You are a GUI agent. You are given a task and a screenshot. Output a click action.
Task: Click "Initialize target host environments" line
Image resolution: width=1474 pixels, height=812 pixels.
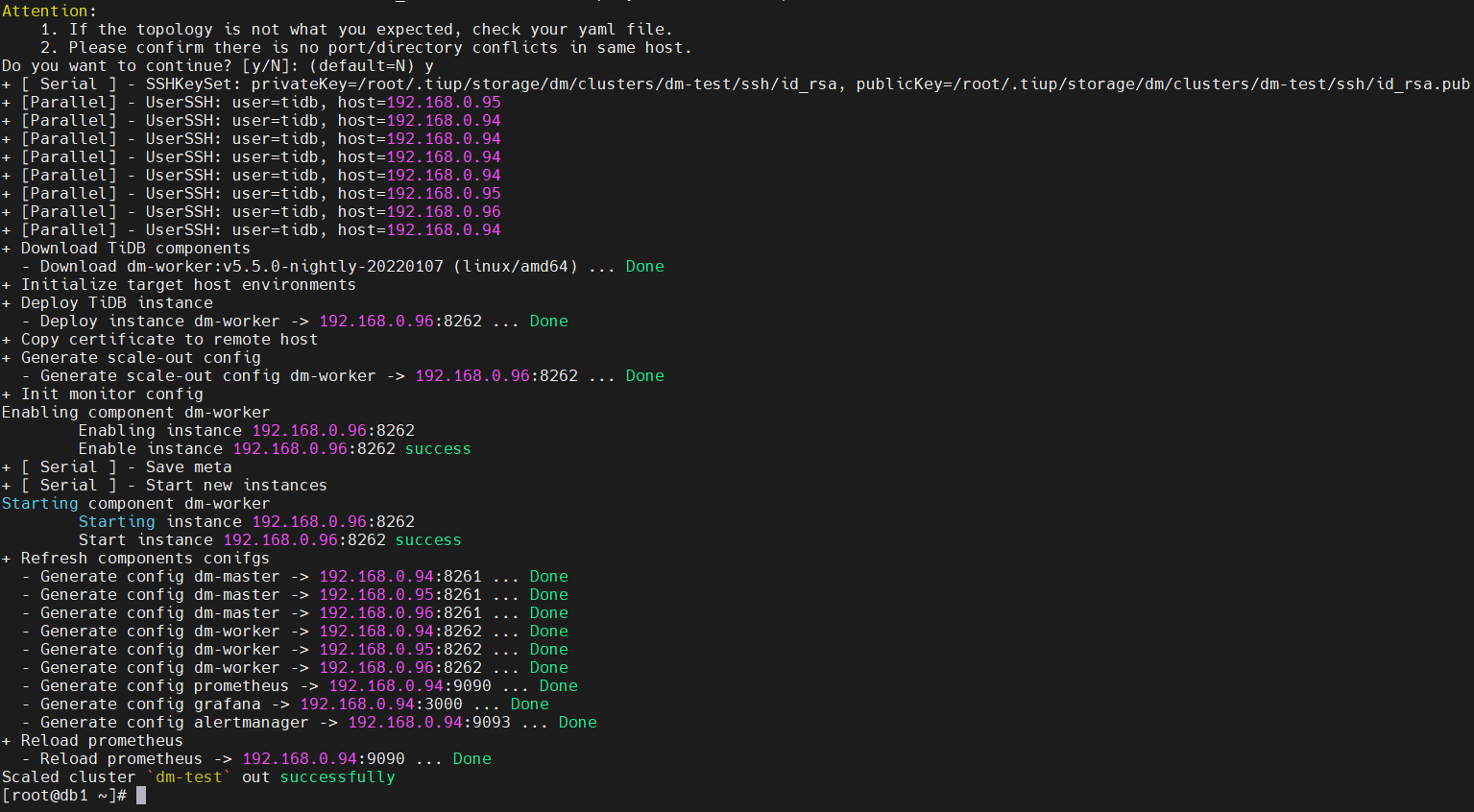point(179,285)
